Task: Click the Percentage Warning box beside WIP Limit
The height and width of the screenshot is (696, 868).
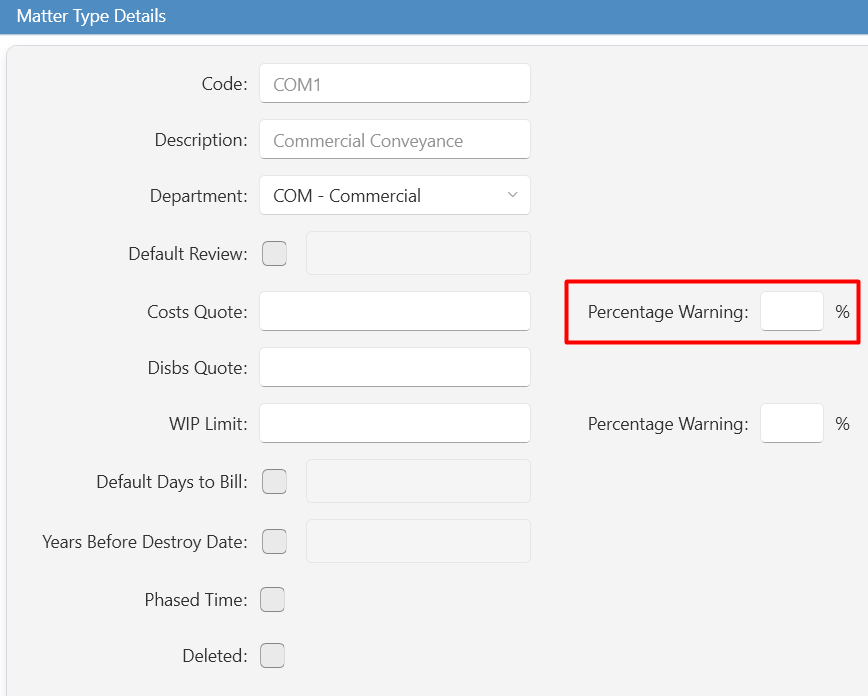Action: [x=792, y=424]
